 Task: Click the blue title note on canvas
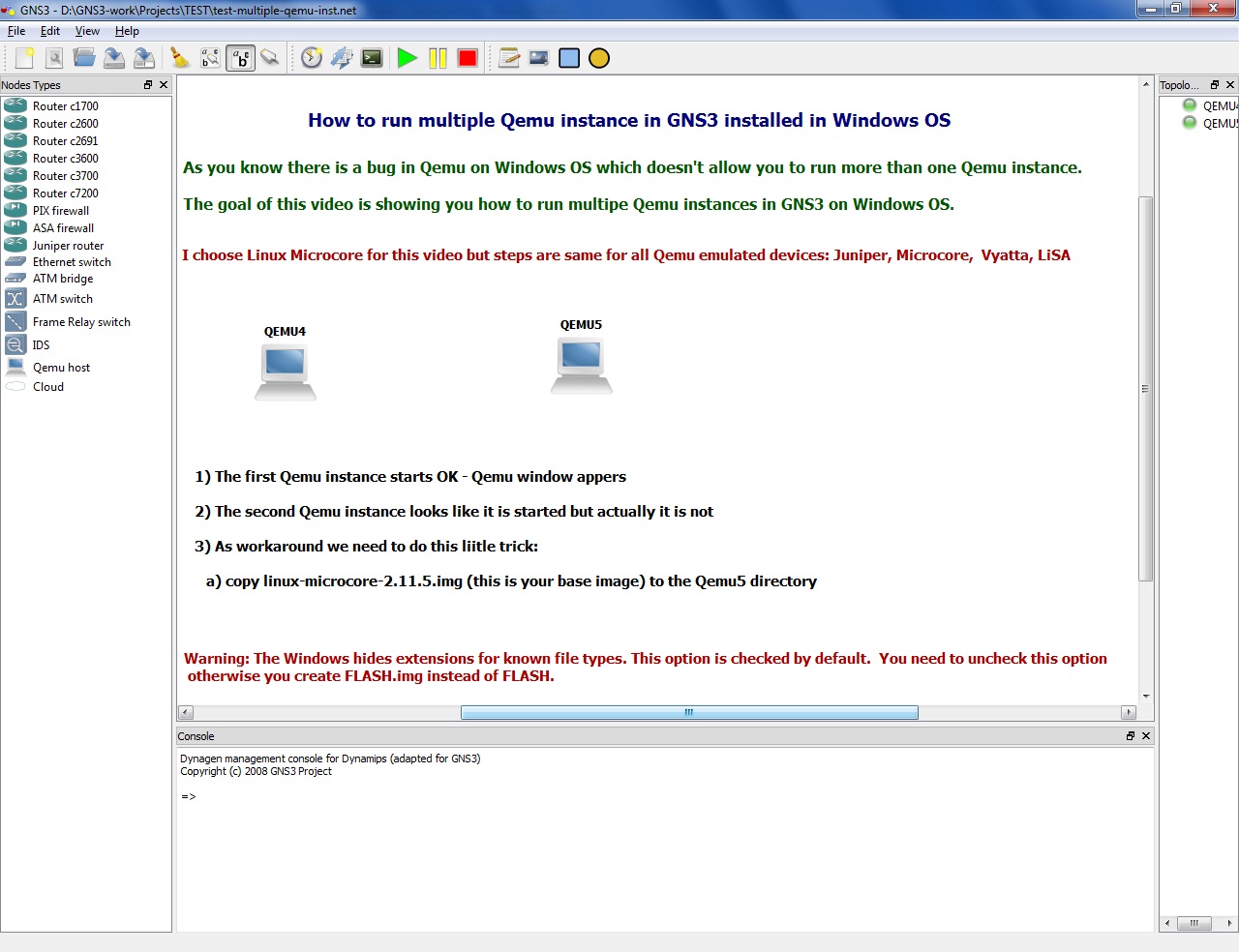[x=629, y=121]
